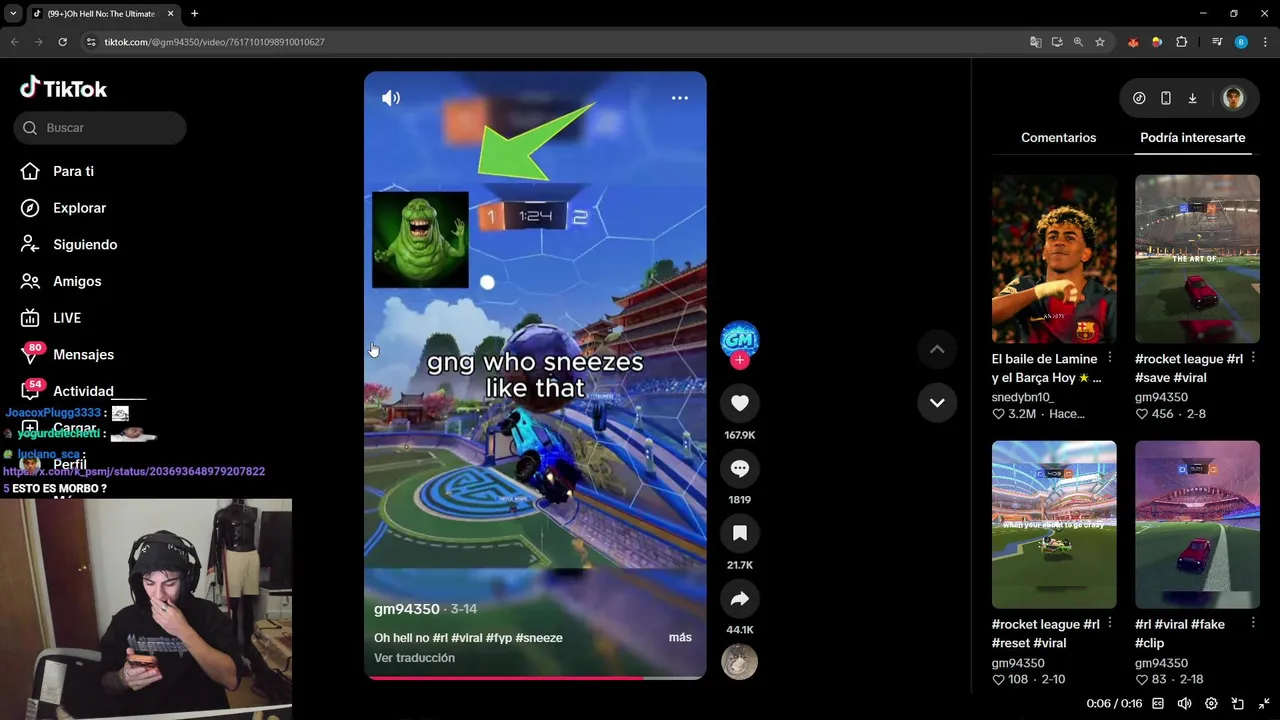Open a new browser tab

pos(194,14)
